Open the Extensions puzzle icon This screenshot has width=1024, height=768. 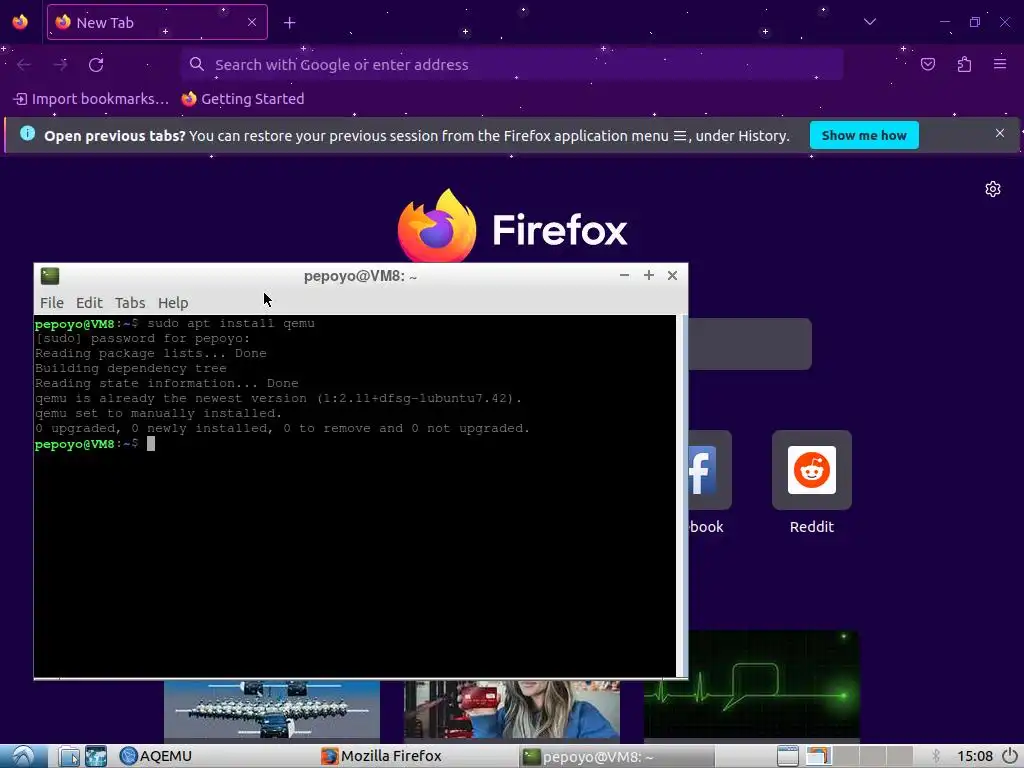pyautogui.click(x=965, y=64)
